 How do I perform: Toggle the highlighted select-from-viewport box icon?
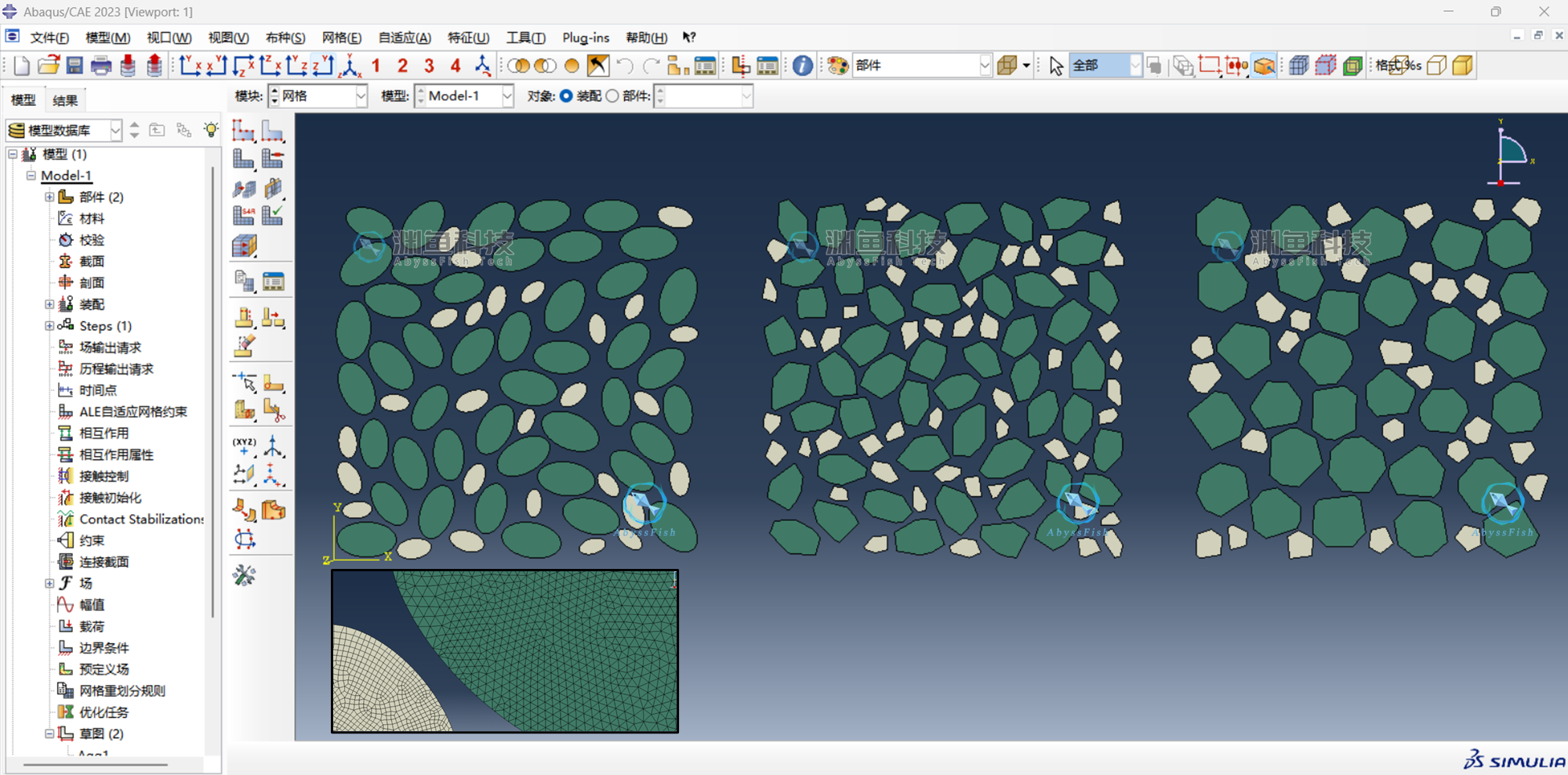tap(1265, 66)
